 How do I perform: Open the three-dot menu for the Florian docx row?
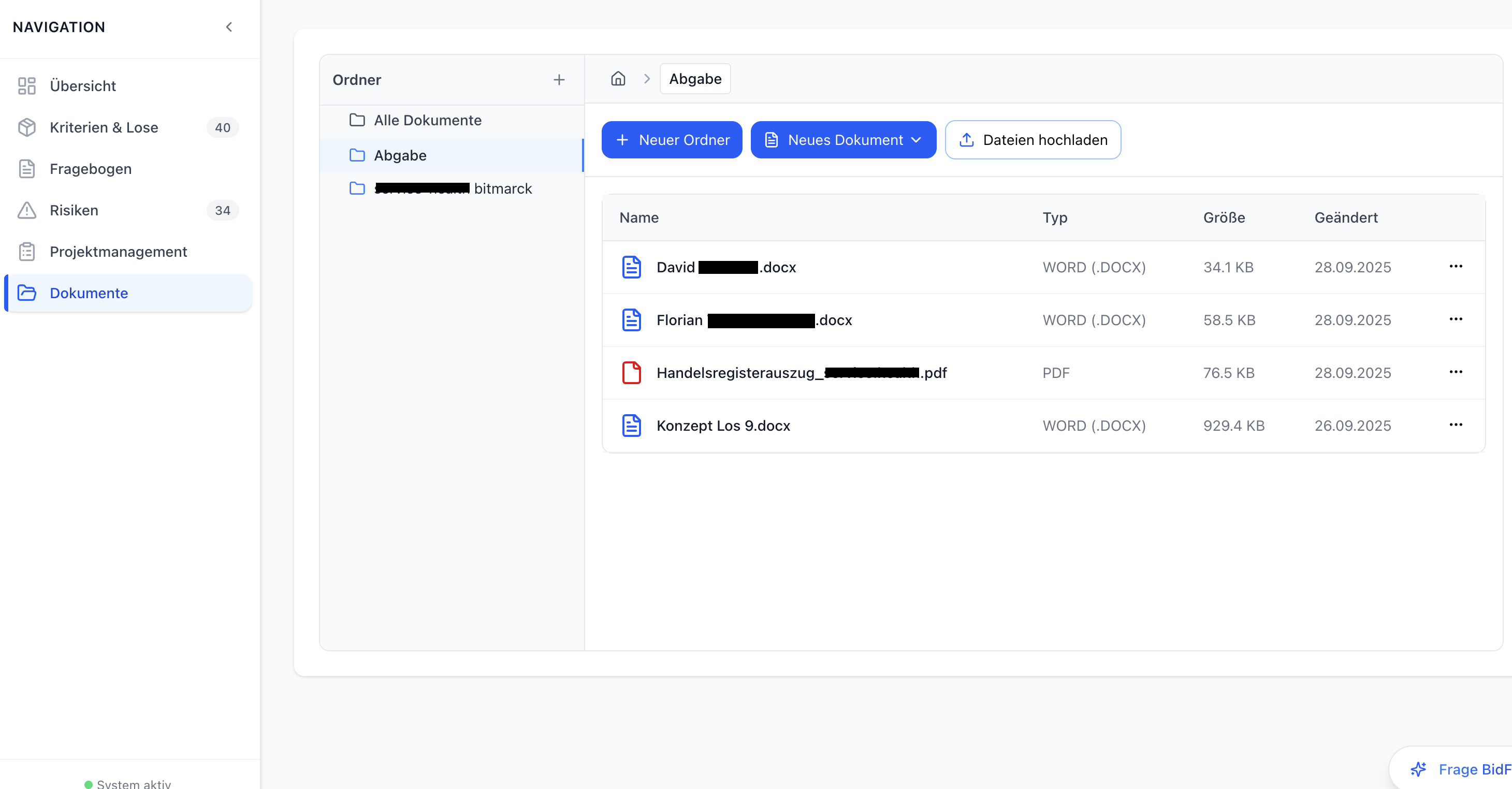(x=1455, y=319)
